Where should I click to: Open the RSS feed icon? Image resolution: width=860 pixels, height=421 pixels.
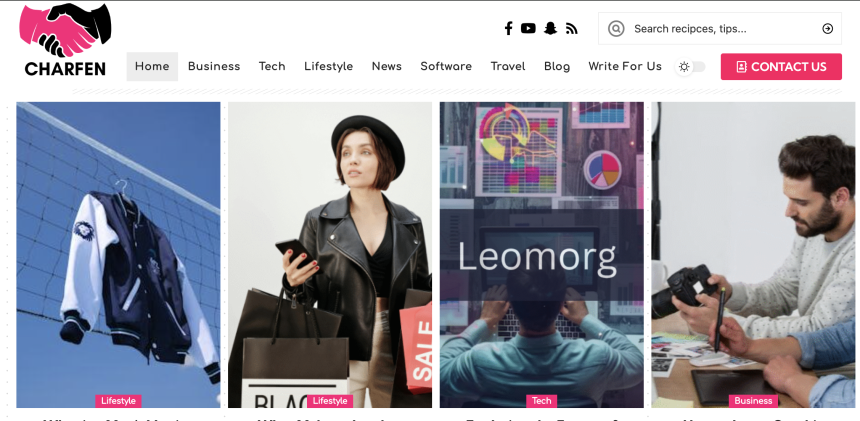click(572, 29)
